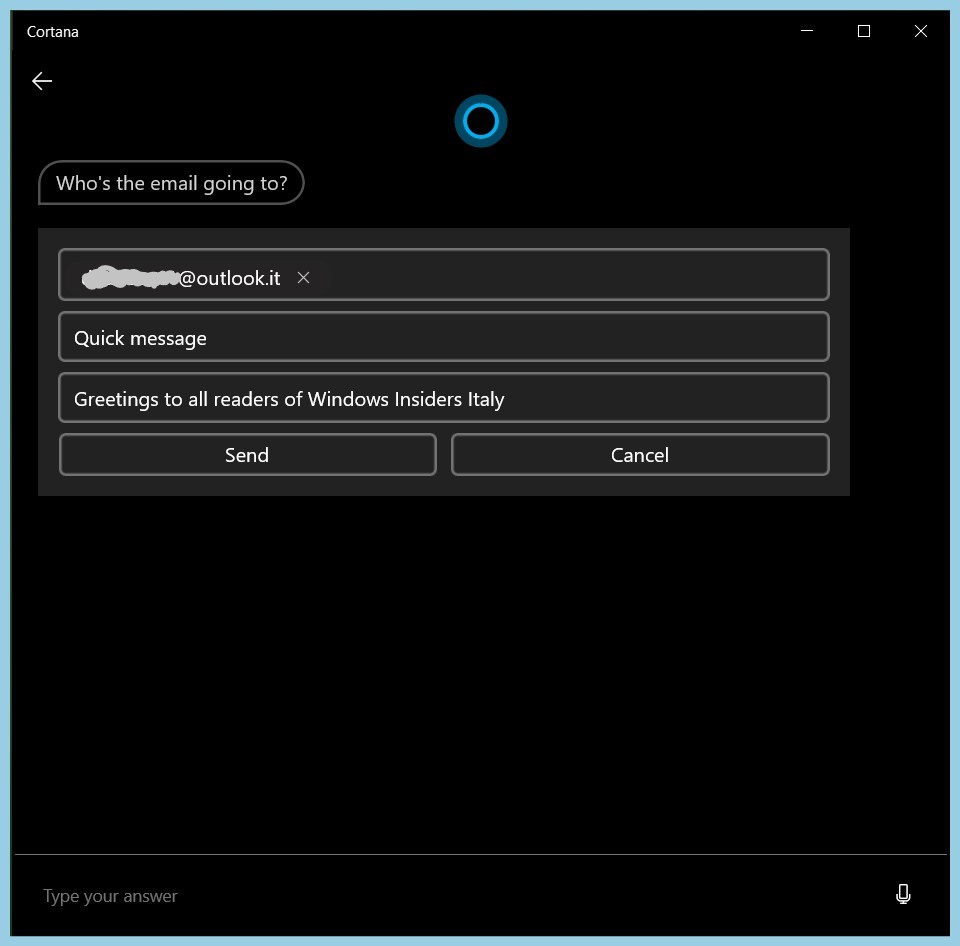
Task: Cancel the email draft
Action: click(x=640, y=455)
